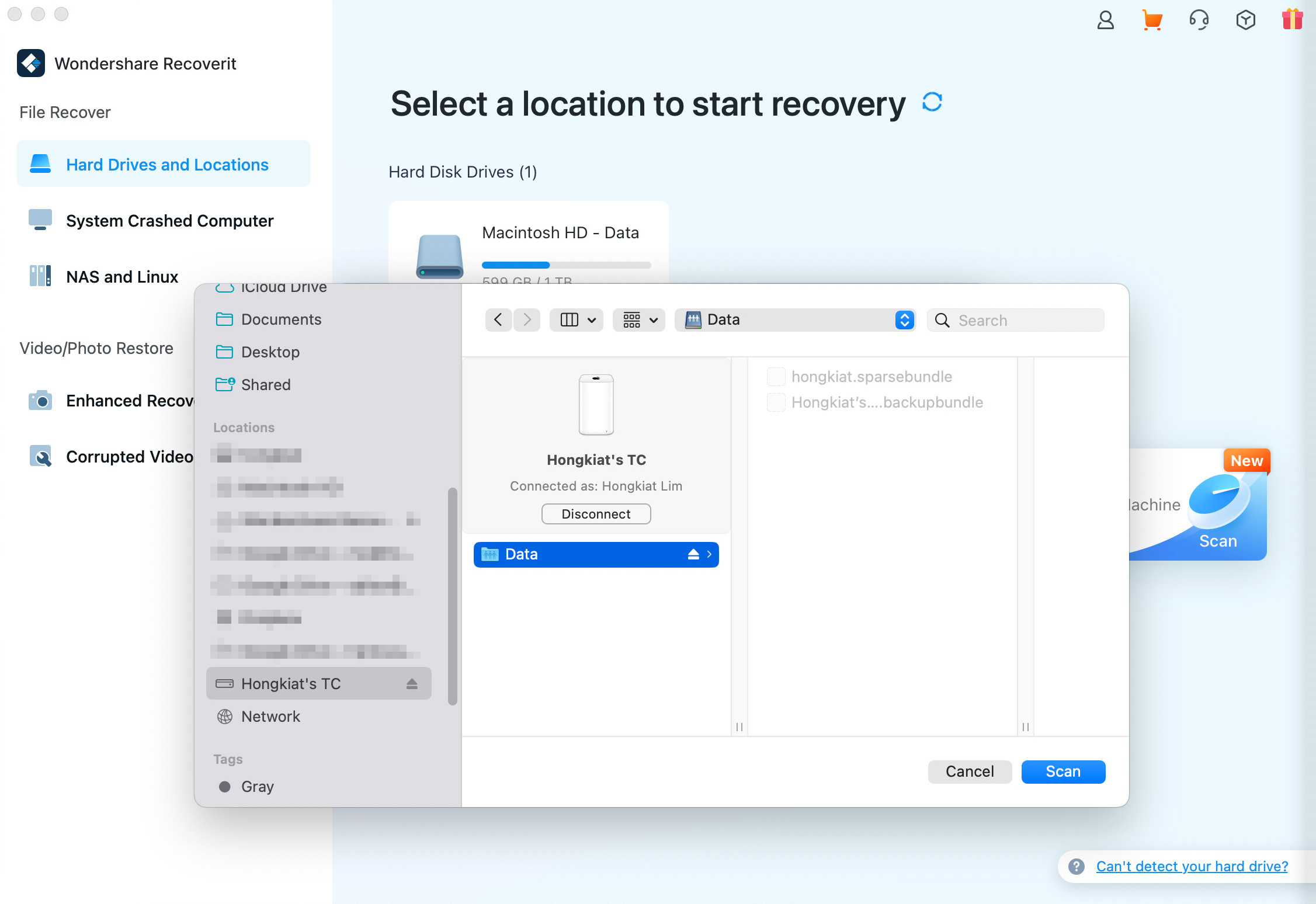Go forward in file dialog

point(527,319)
